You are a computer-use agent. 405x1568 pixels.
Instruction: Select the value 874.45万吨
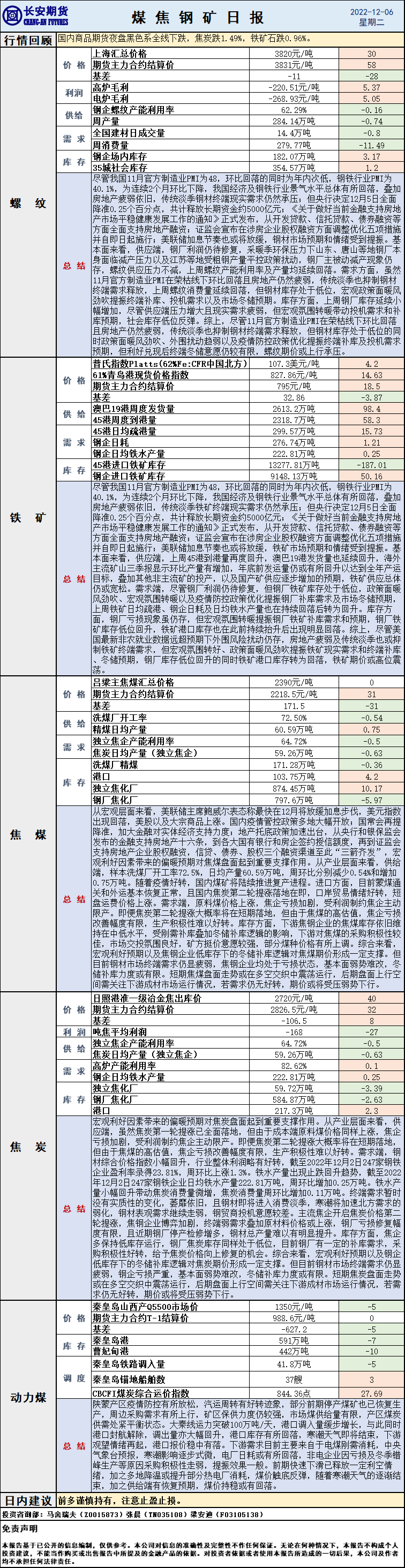[294, 788]
